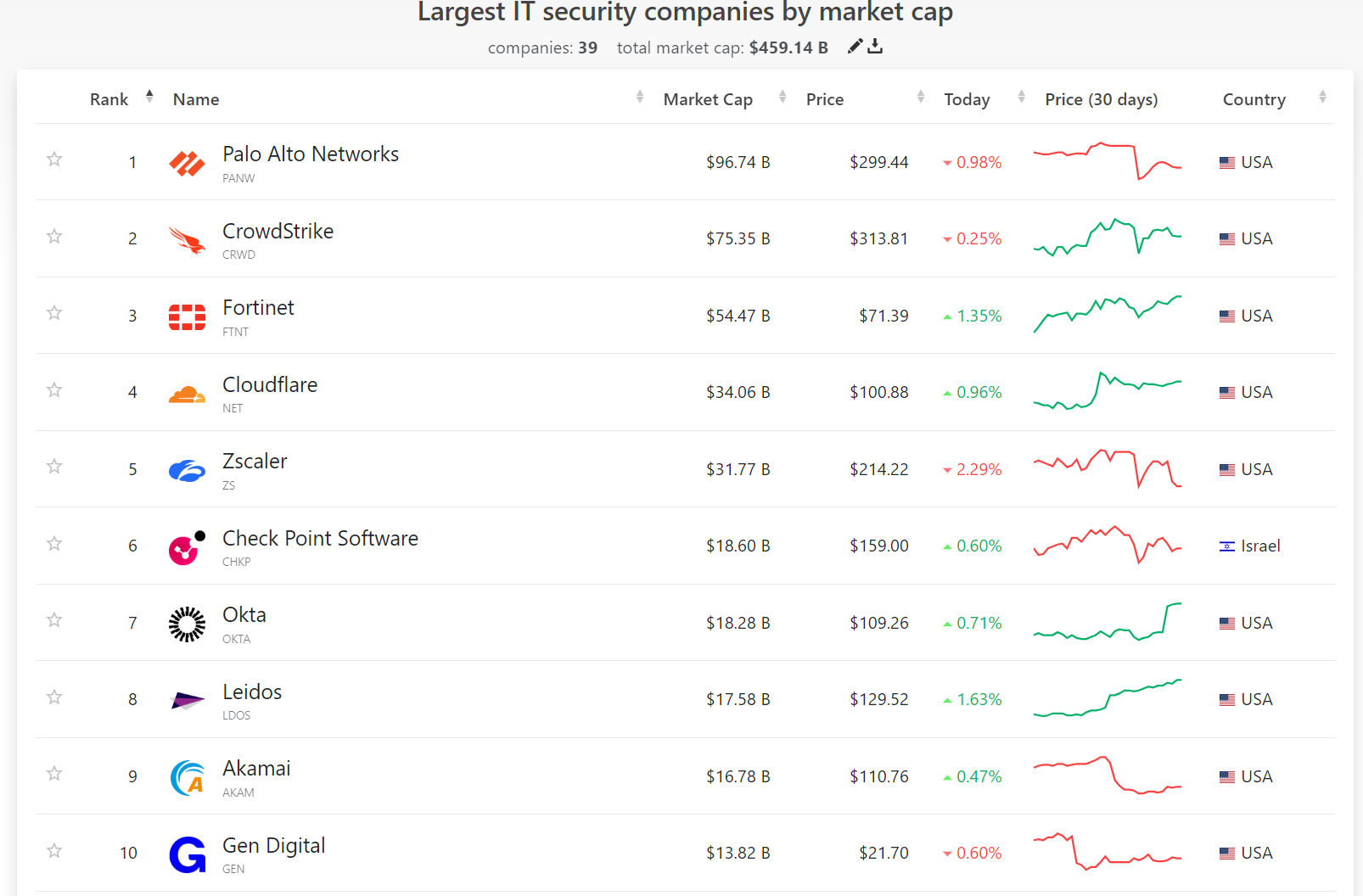Favorite Palo Alto Networks with the star

tap(54, 159)
